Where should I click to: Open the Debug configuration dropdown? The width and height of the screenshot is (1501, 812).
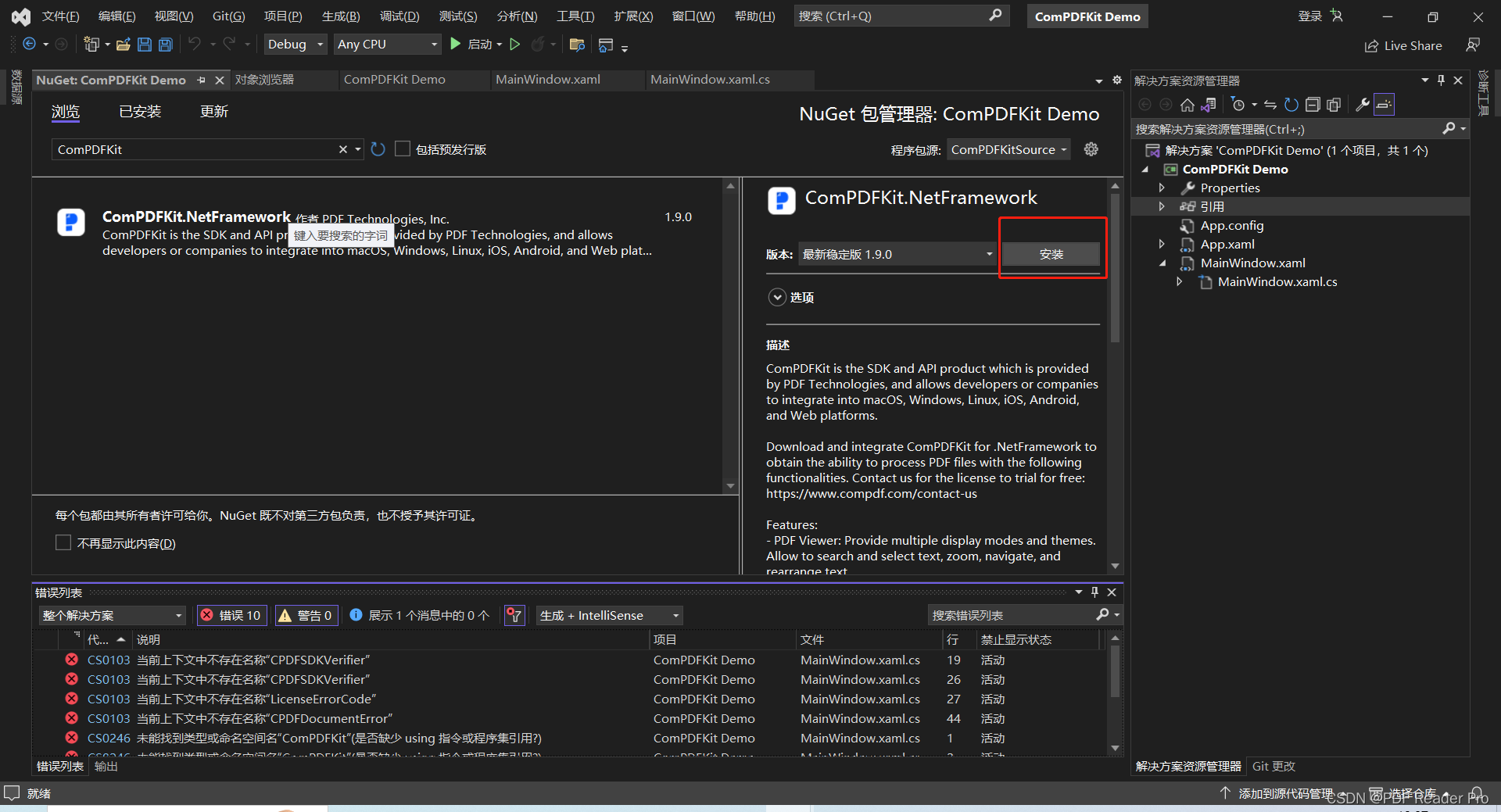296,45
